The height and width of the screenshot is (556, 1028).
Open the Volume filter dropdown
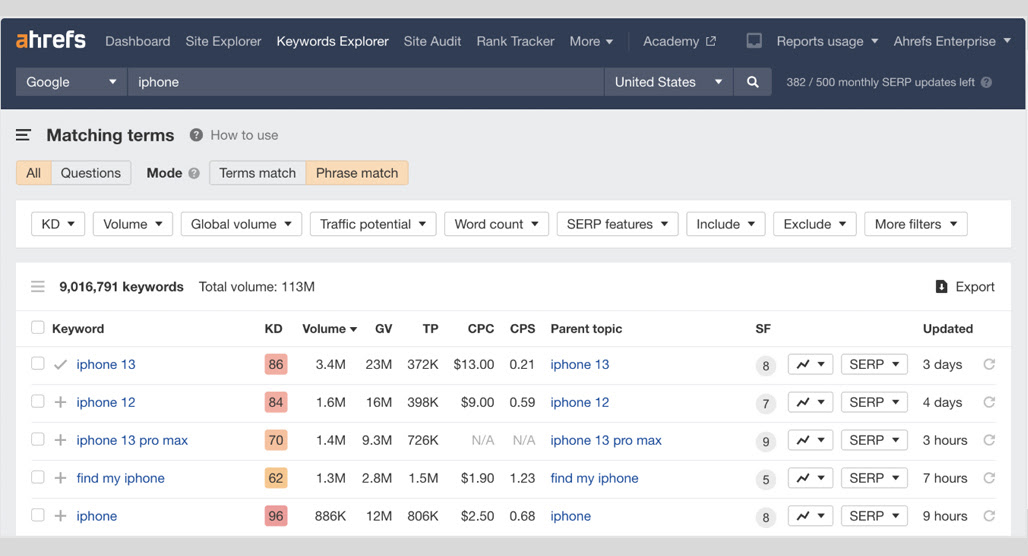coord(132,224)
